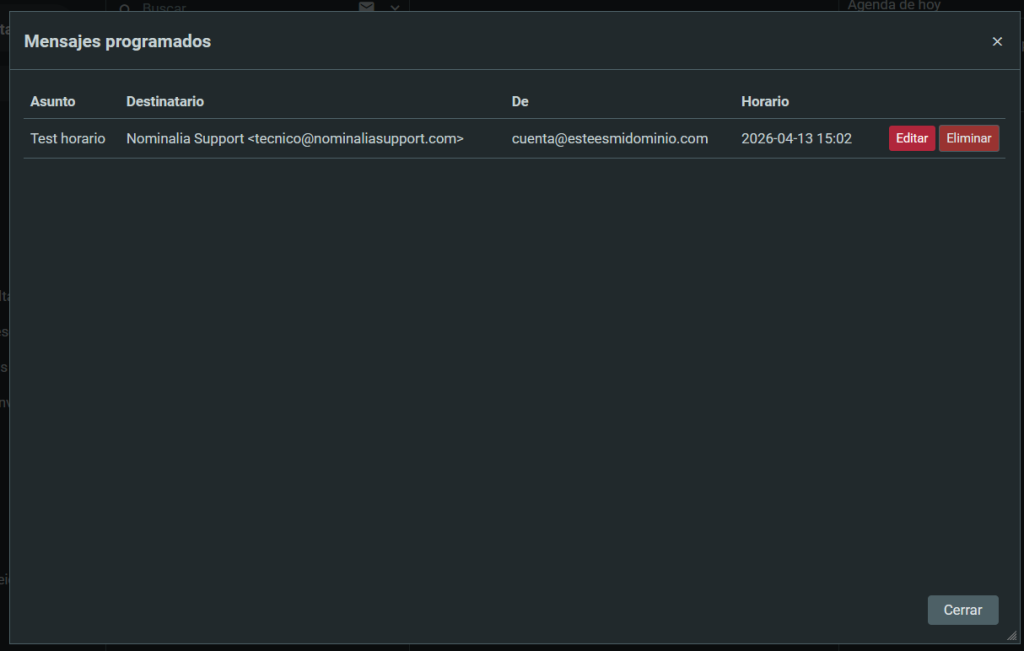Clear the search with its X icon
The height and width of the screenshot is (651, 1024).
click(x=395, y=7)
